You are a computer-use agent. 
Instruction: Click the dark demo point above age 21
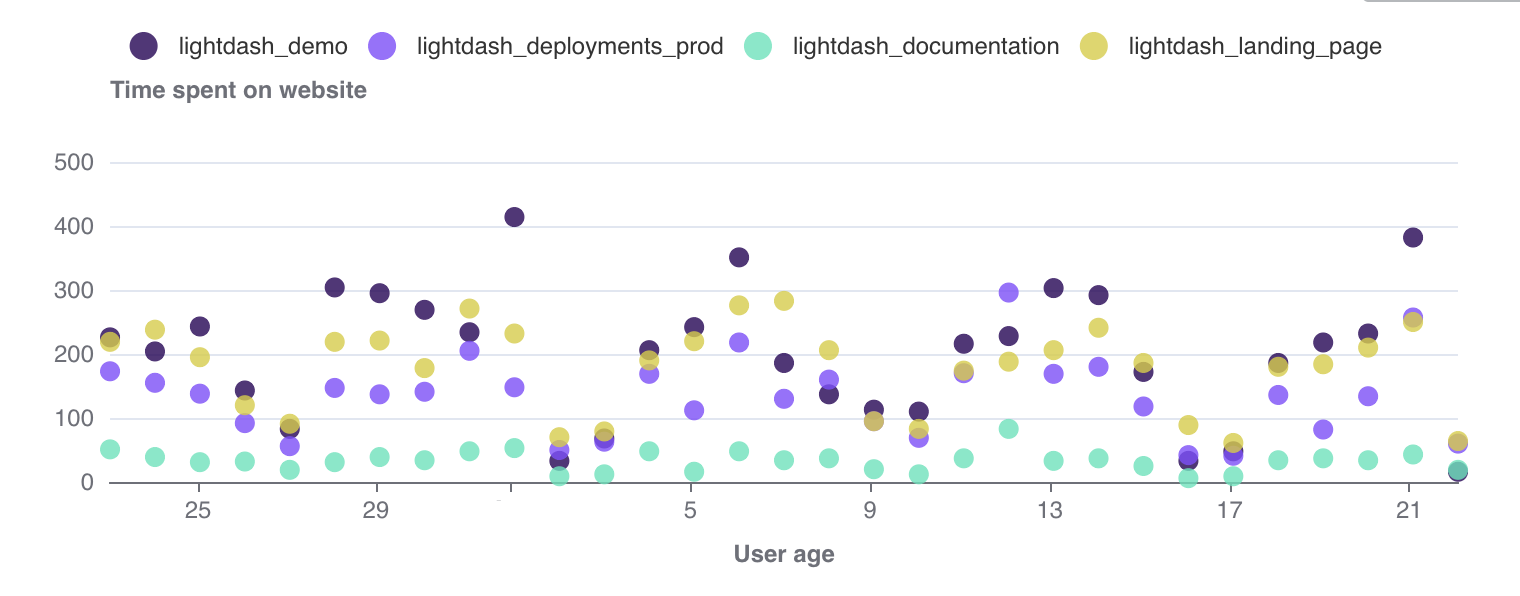[1412, 237]
